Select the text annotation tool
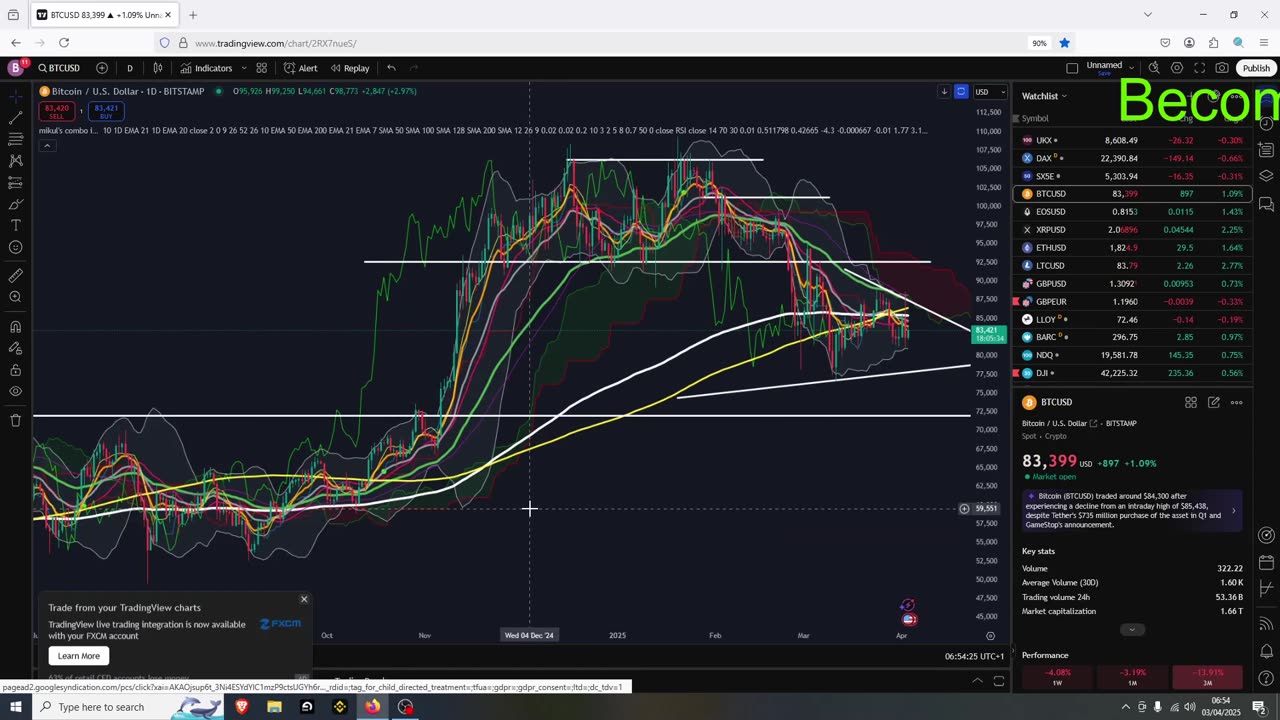This screenshot has width=1280, height=720. pyautogui.click(x=15, y=226)
